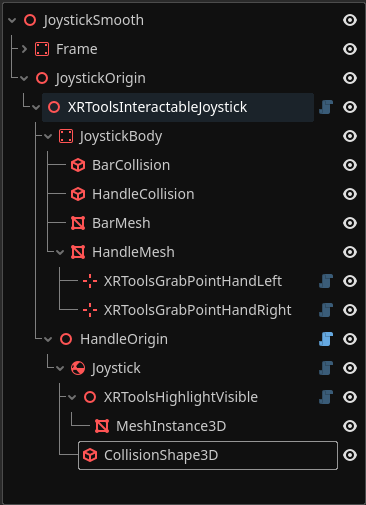This screenshot has height=505, width=366.
Task: Click the JoystickBody node type icon
Action: tap(66, 136)
